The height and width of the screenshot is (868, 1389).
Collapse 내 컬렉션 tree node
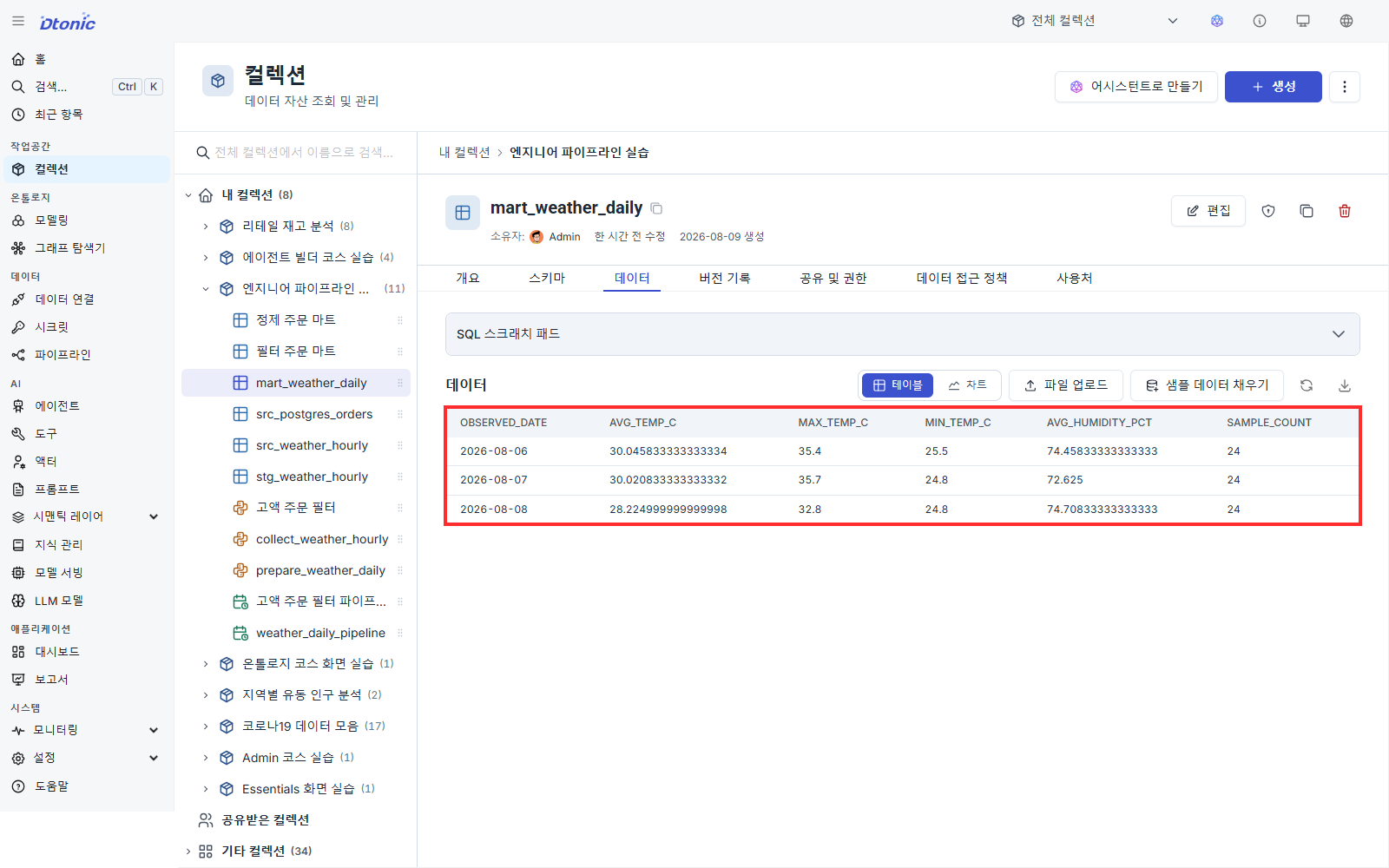click(x=188, y=195)
